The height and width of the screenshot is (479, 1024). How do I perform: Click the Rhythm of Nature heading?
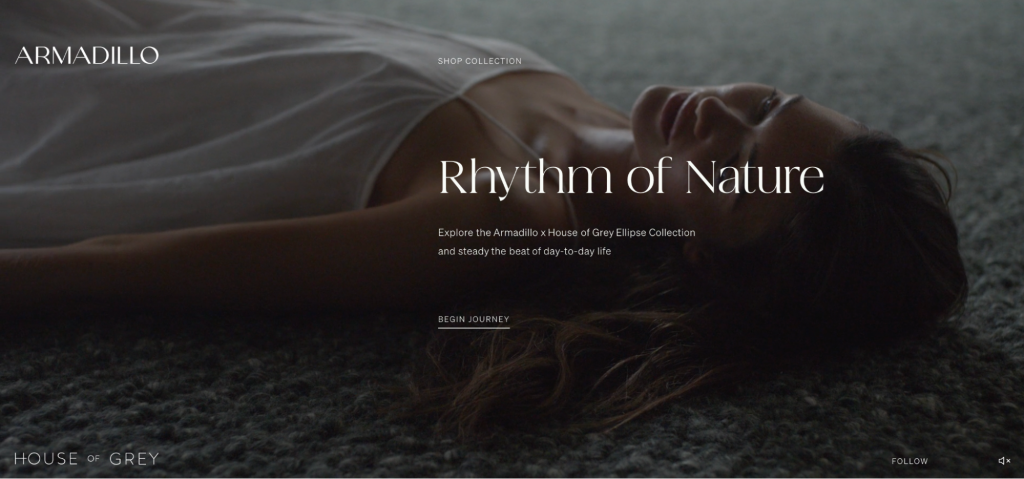(631, 176)
